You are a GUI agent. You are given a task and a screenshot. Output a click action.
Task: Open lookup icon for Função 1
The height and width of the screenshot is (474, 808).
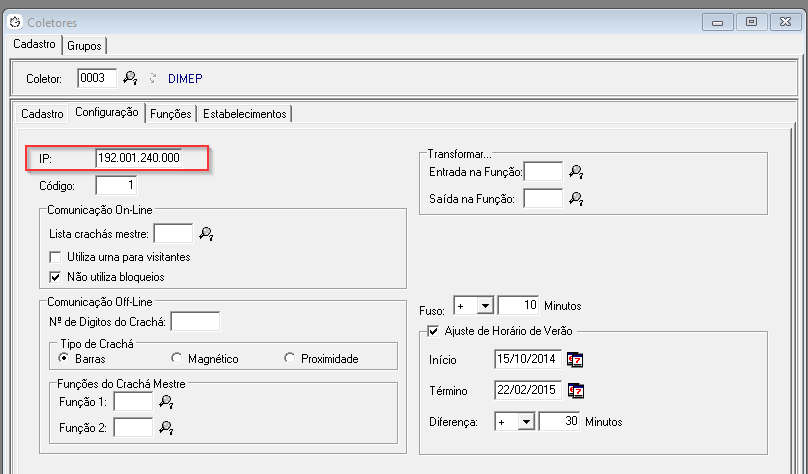(x=166, y=401)
